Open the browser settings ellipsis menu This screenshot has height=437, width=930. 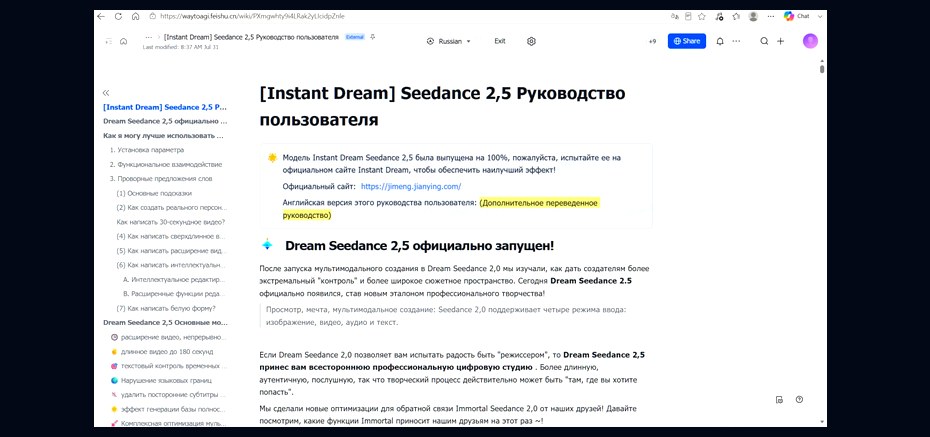[770, 17]
